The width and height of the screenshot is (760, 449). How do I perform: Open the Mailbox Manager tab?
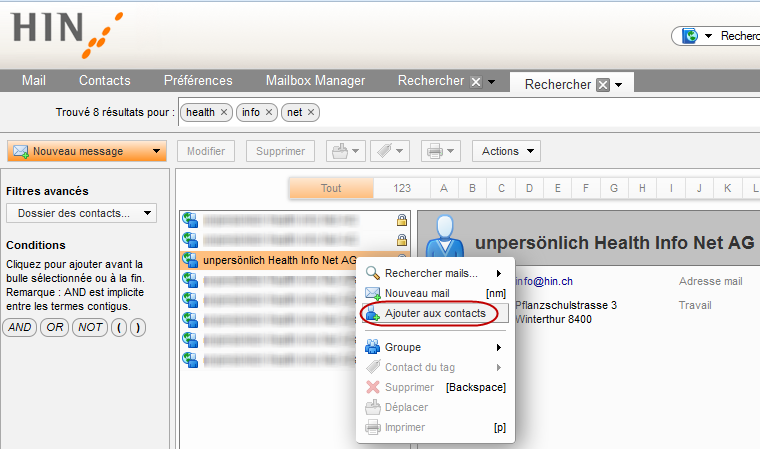(x=316, y=80)
